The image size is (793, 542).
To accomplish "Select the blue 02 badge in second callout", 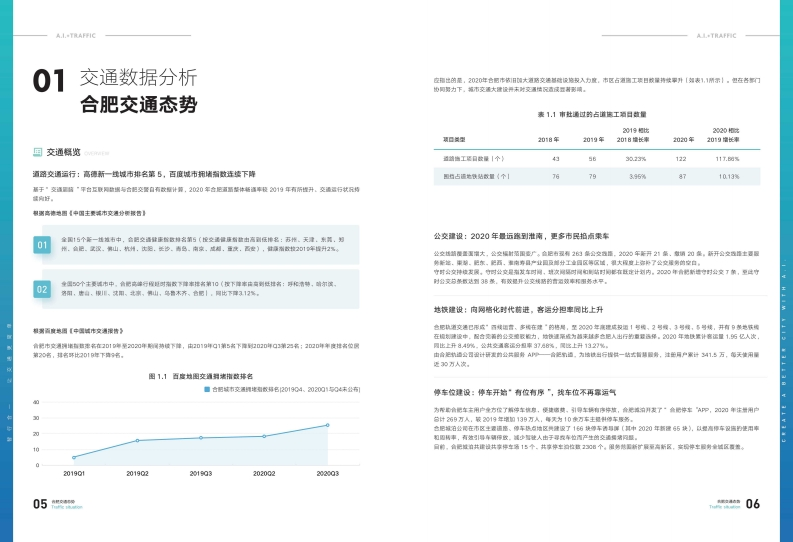I will point(42,290).
